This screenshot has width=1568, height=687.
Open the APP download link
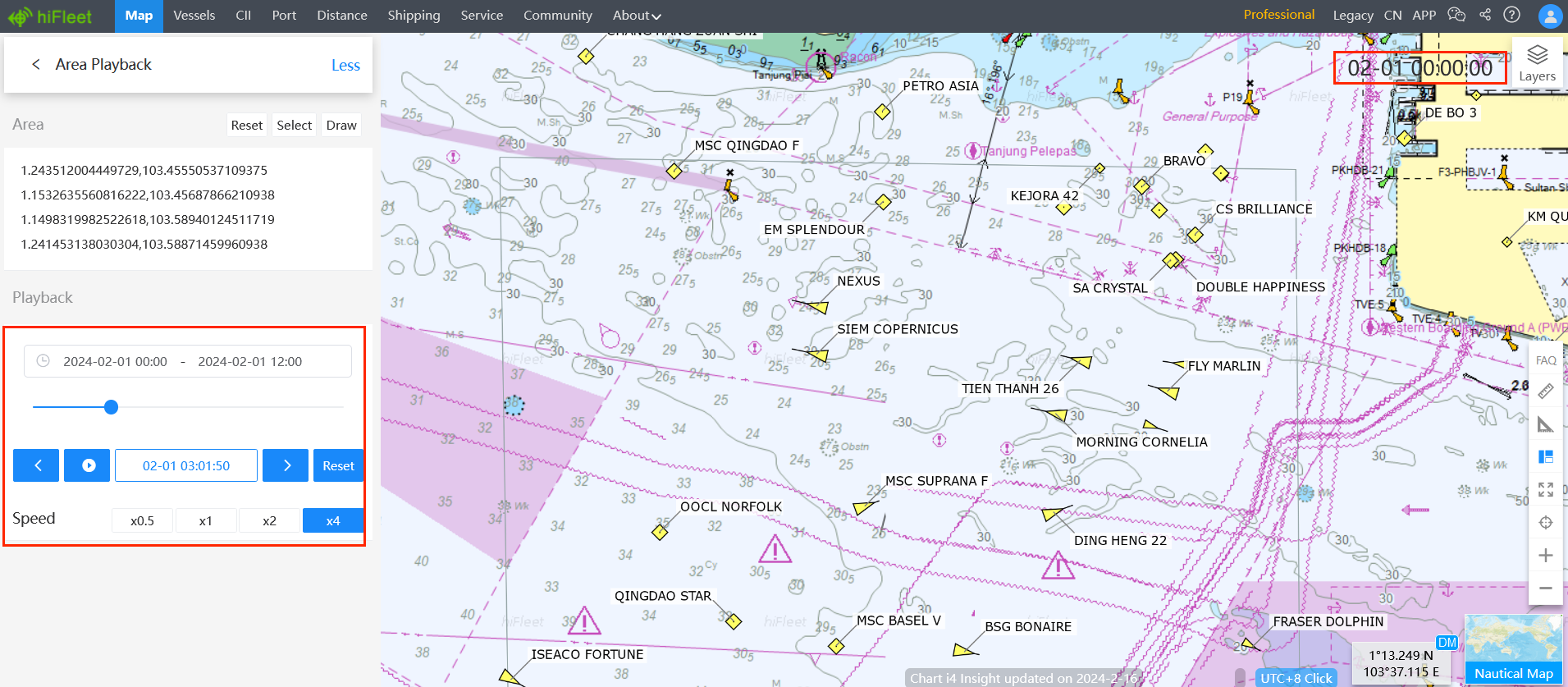(1424, 16)
